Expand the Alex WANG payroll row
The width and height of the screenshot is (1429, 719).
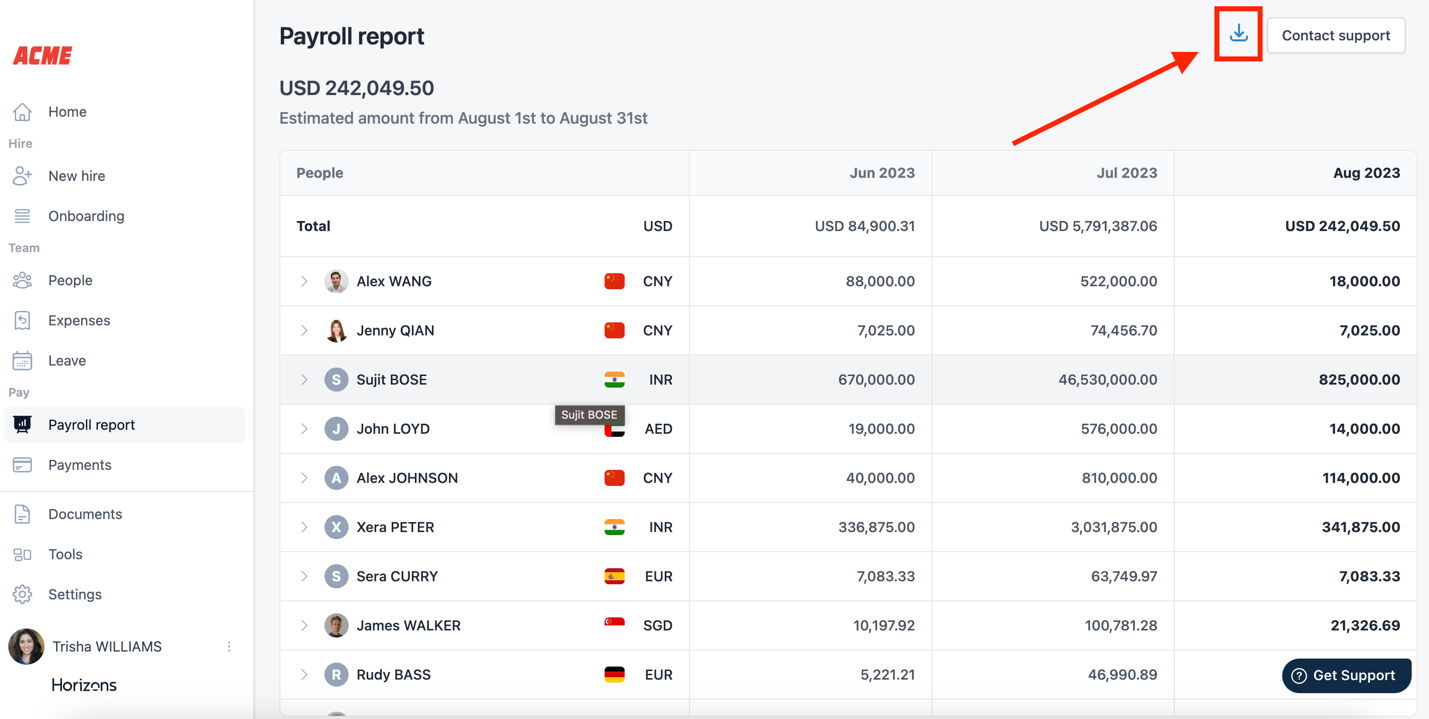[304, 282]
